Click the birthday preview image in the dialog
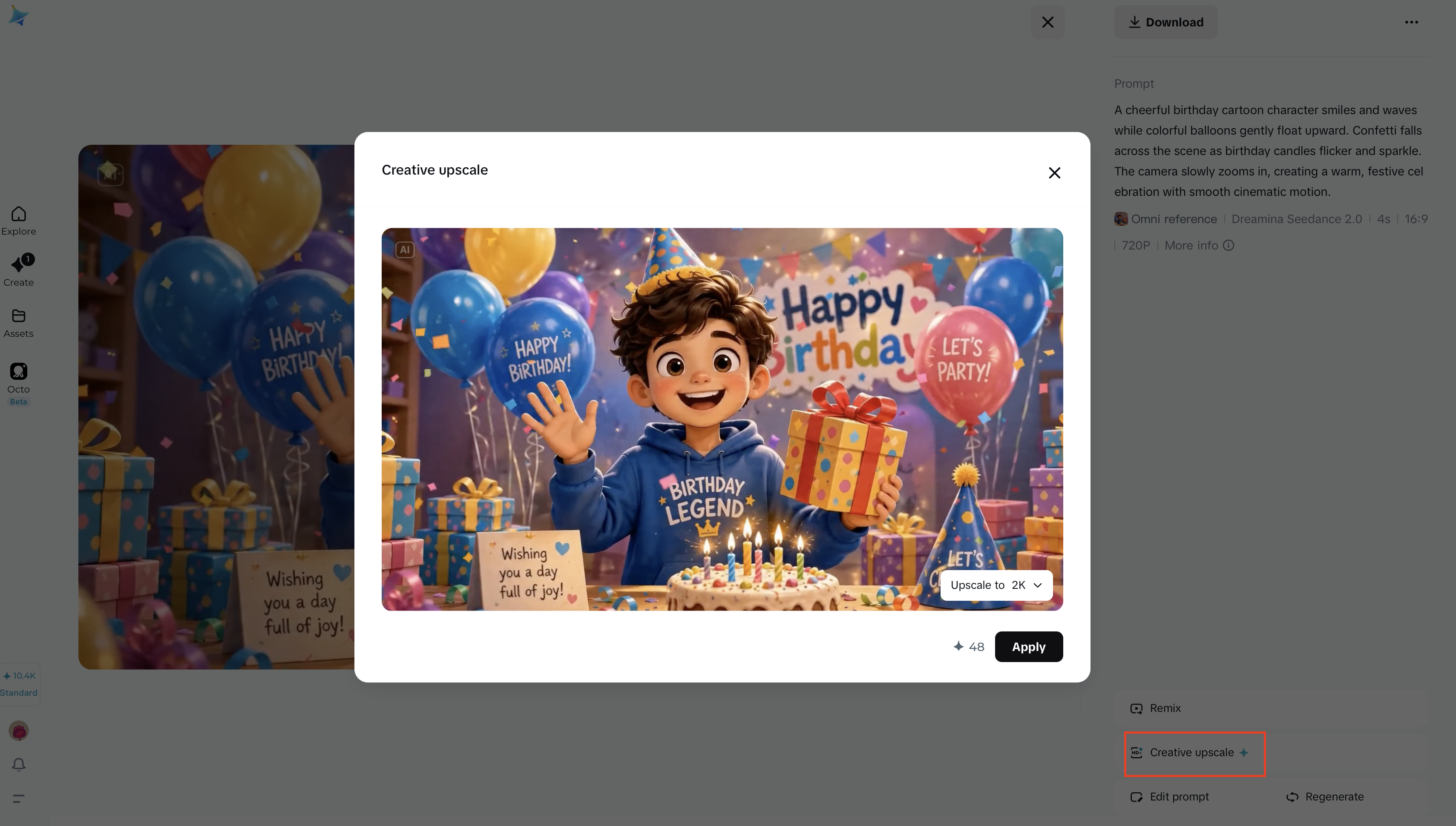The height and width of the screenshot is (826, 1456). pos(722,419)
